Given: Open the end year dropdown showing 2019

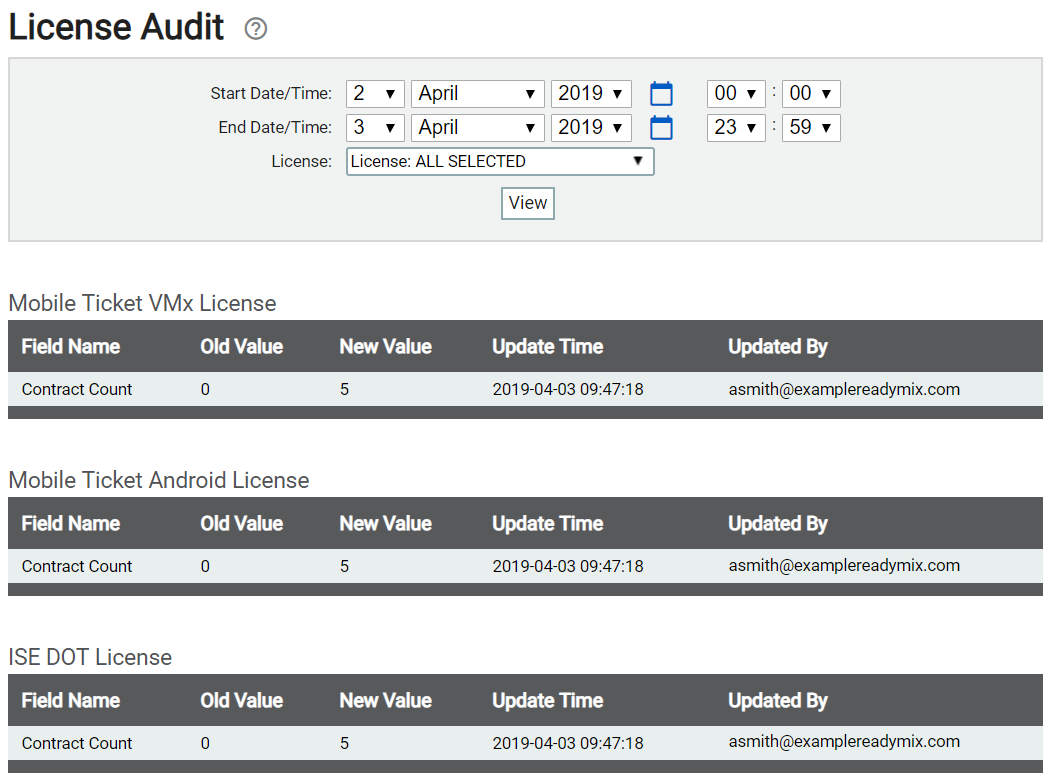Looking at the screenshot, I should click(x=591, y=127).
